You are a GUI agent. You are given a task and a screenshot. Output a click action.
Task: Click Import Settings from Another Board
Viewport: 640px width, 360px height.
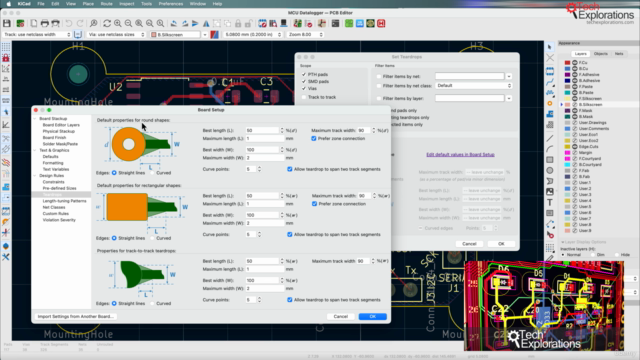(x=76, y=316)
